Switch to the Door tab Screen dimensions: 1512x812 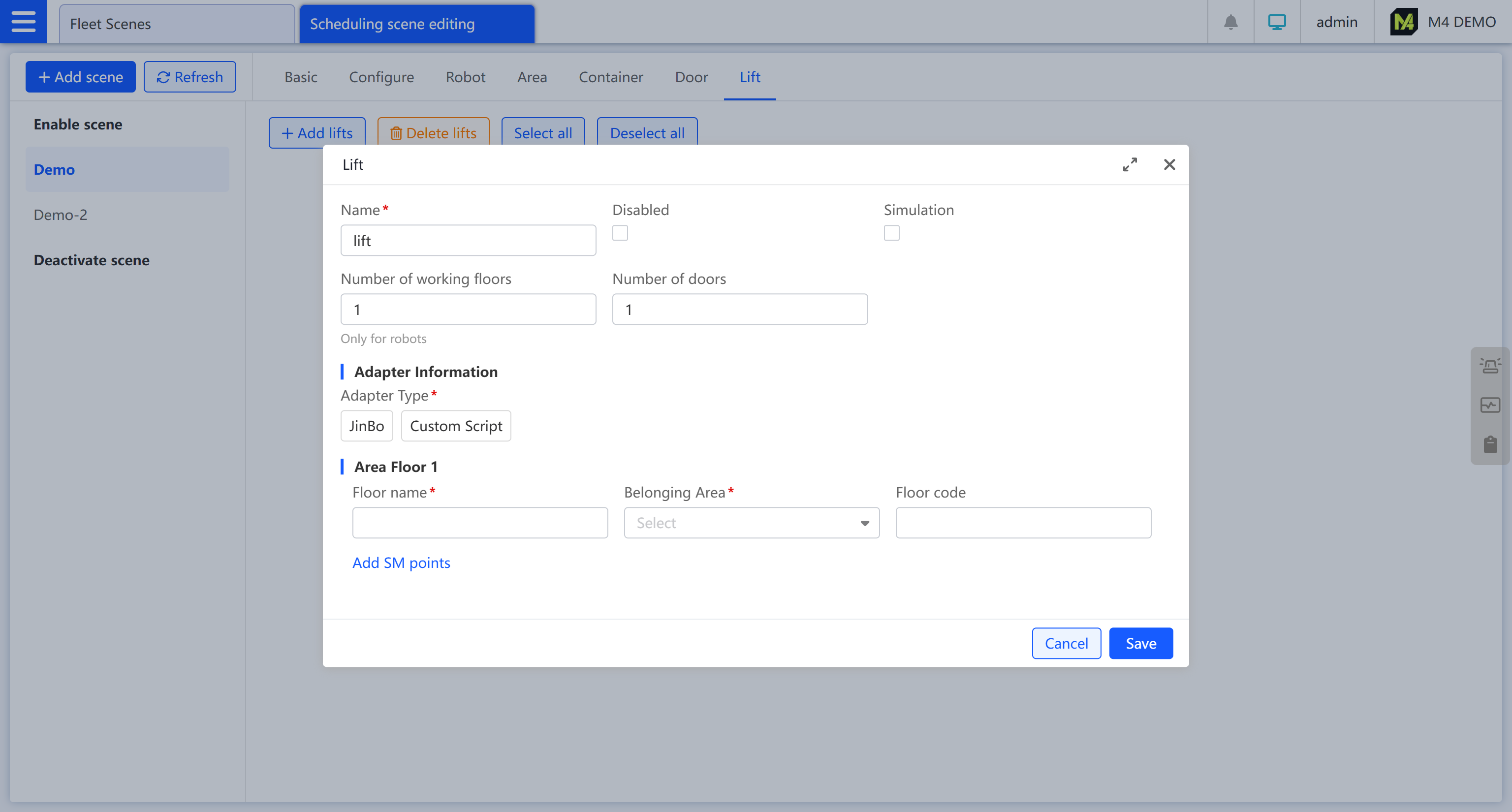point(691,77)
